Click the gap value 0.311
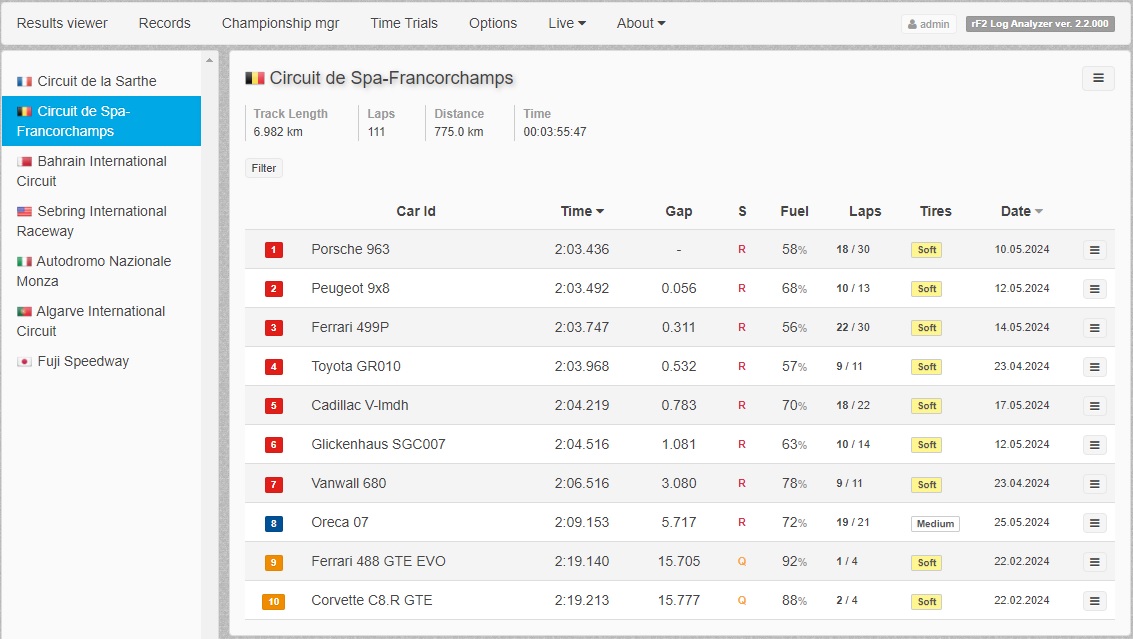 click(678, 327)
